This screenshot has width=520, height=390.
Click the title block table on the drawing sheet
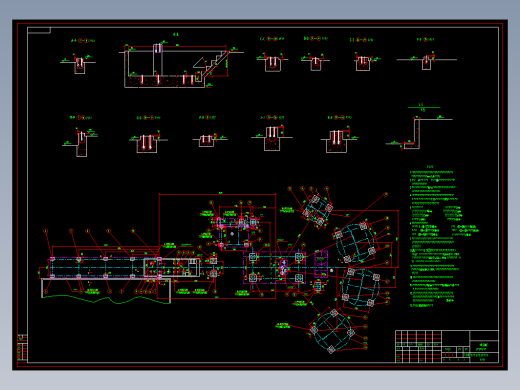click(447, 346)
